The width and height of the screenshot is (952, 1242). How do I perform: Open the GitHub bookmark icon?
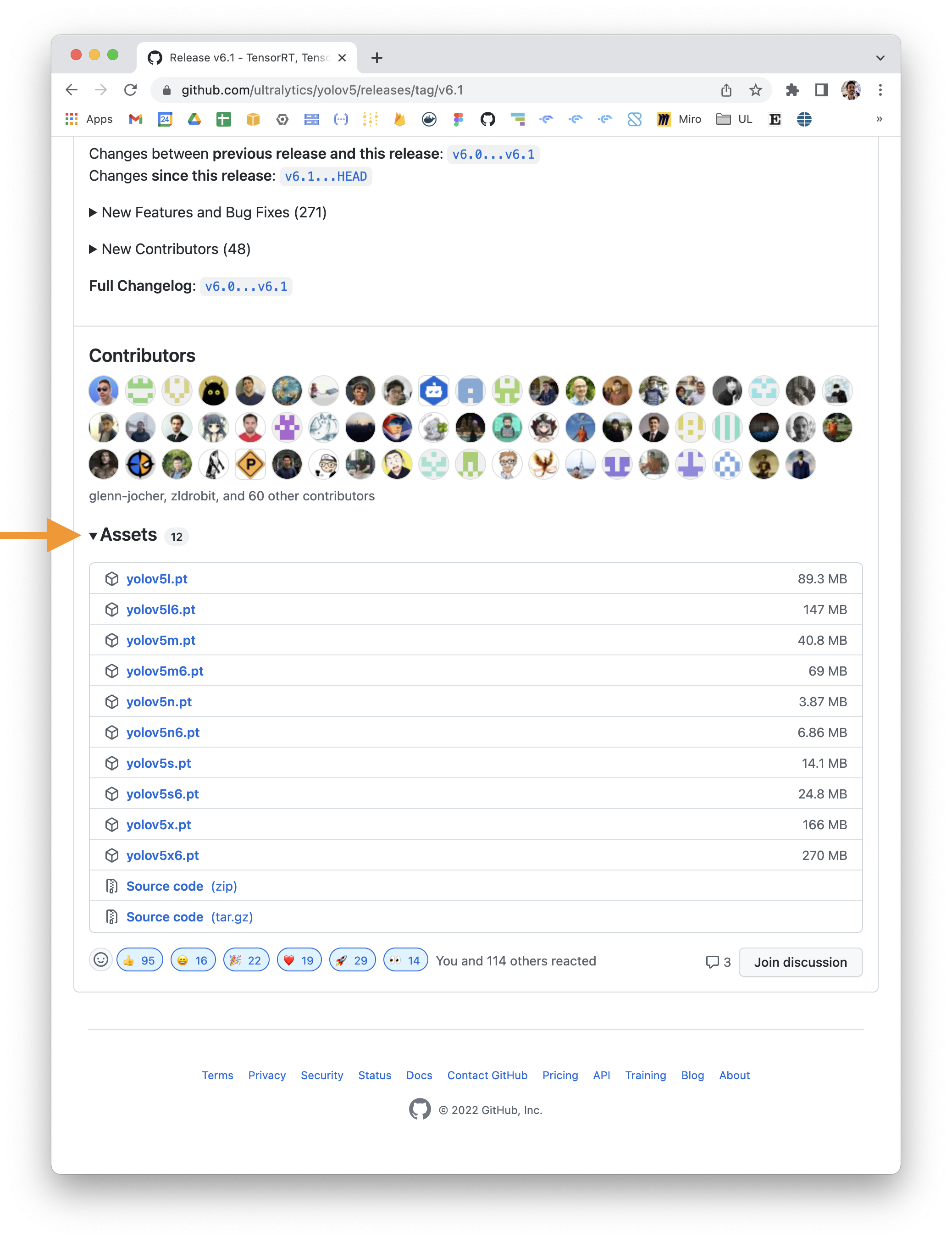[487, 119]
